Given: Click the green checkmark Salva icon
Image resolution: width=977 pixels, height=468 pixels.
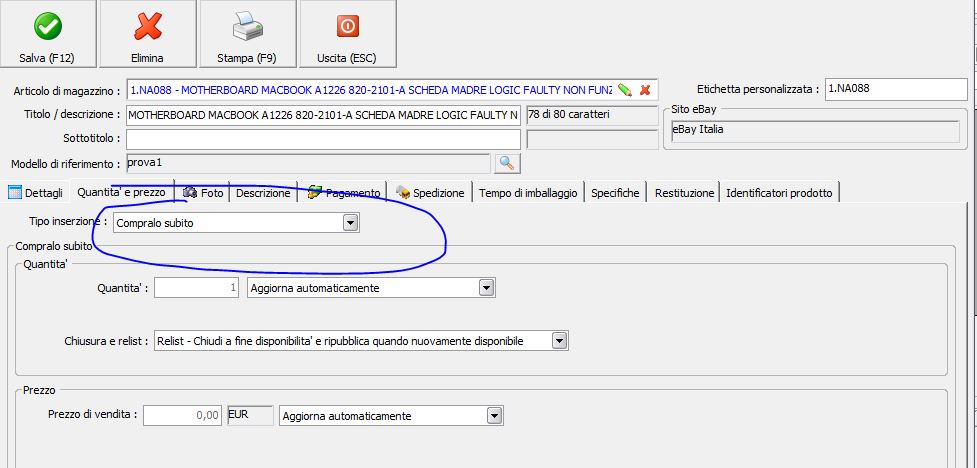Looking at the screenshot, I should tap(48, 26).
